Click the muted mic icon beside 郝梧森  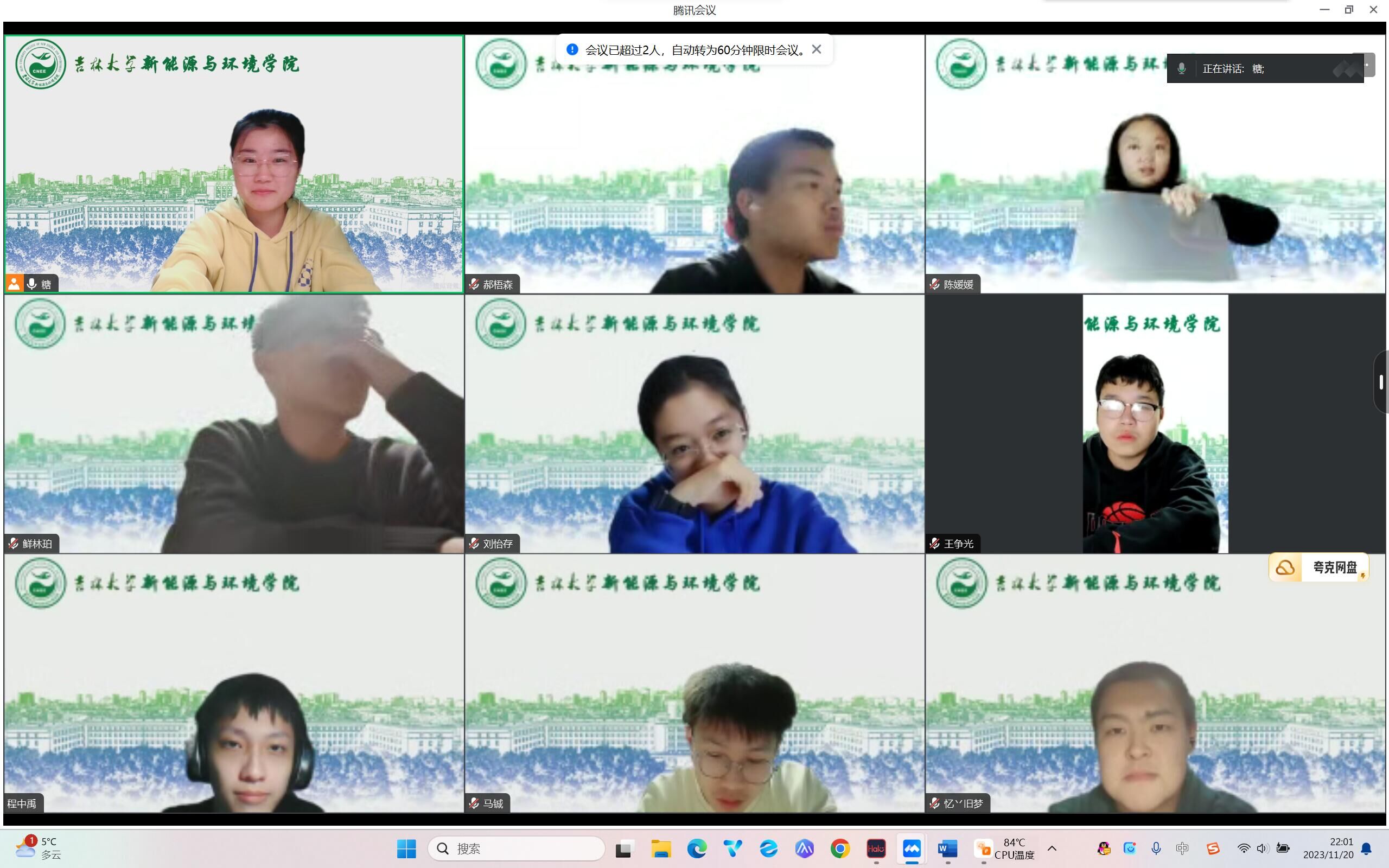tap(474, 284)
